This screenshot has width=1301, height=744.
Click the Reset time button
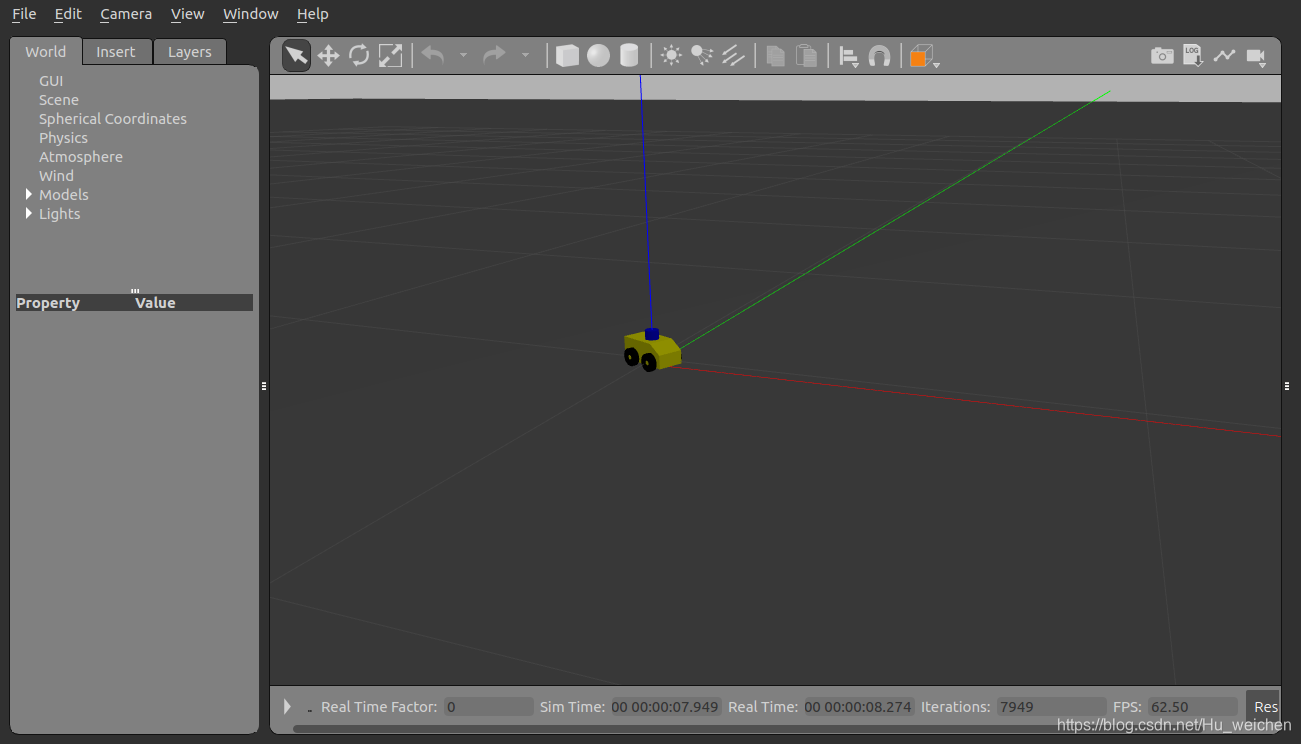(1263, 706)
